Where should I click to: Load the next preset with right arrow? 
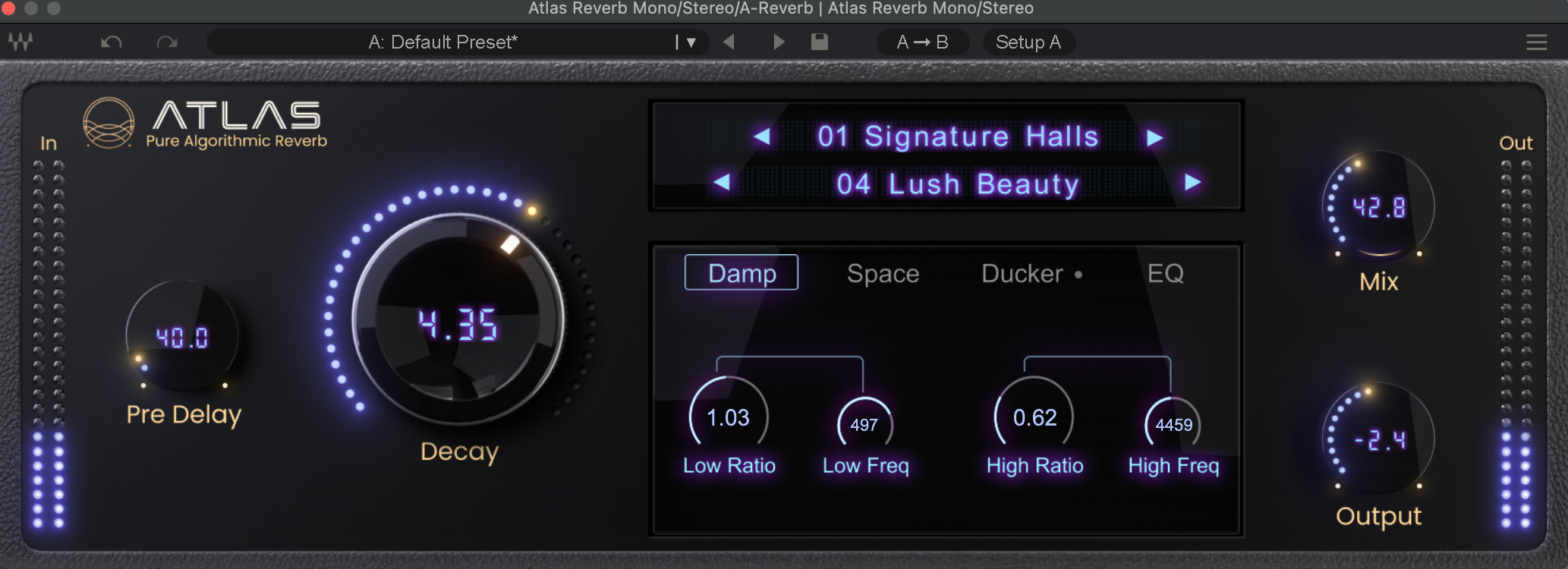779,42
